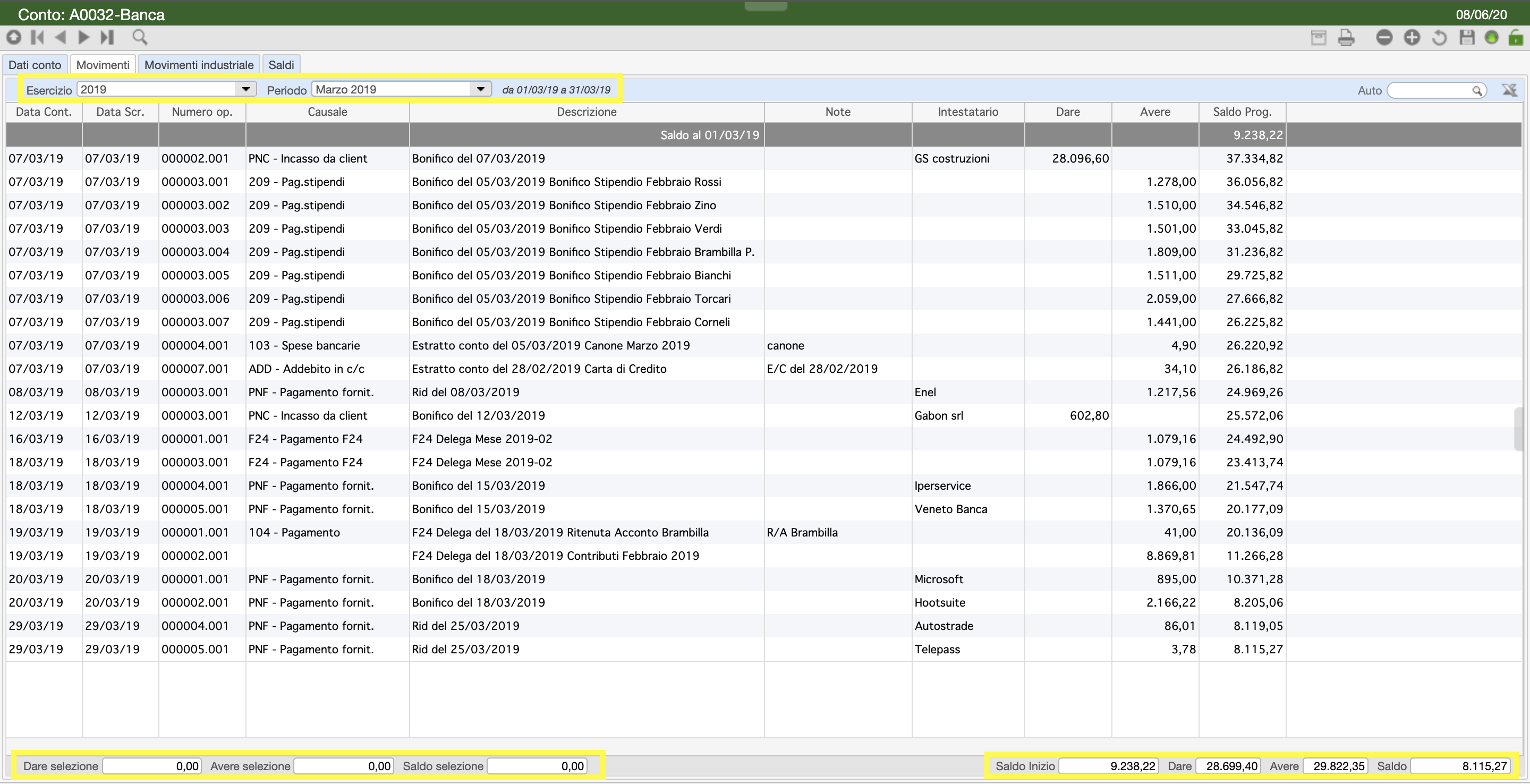
Task: Click the Note column header
Action: (x=838, y=112)
